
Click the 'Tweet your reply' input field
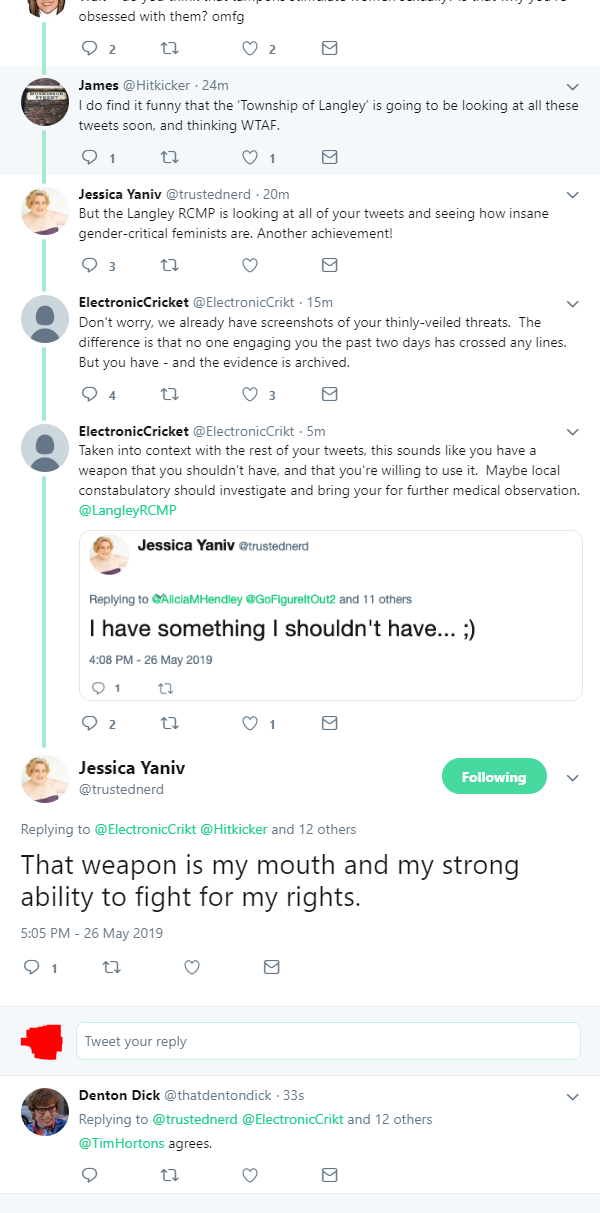[328, 1041]
